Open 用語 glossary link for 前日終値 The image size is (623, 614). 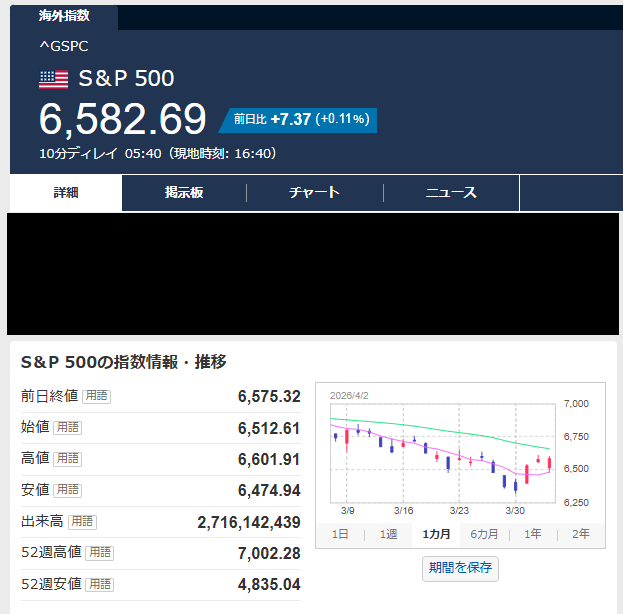[x=96, y=396]
